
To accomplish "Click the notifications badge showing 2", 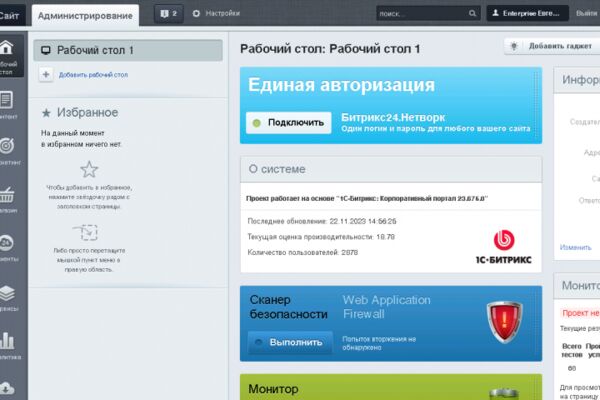I will (169, 14).
